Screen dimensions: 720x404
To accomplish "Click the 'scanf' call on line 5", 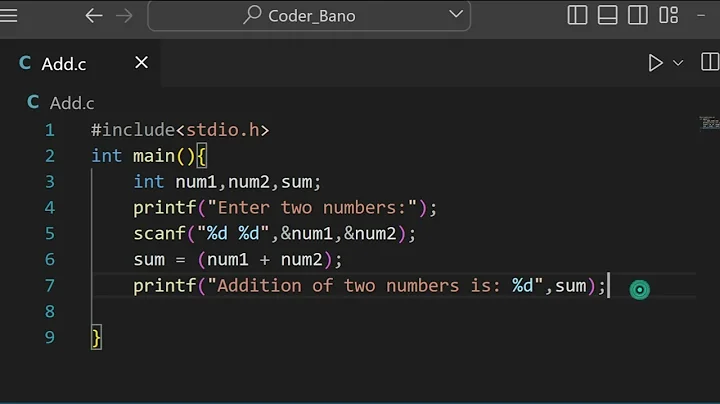I will (x=159, y=234).
